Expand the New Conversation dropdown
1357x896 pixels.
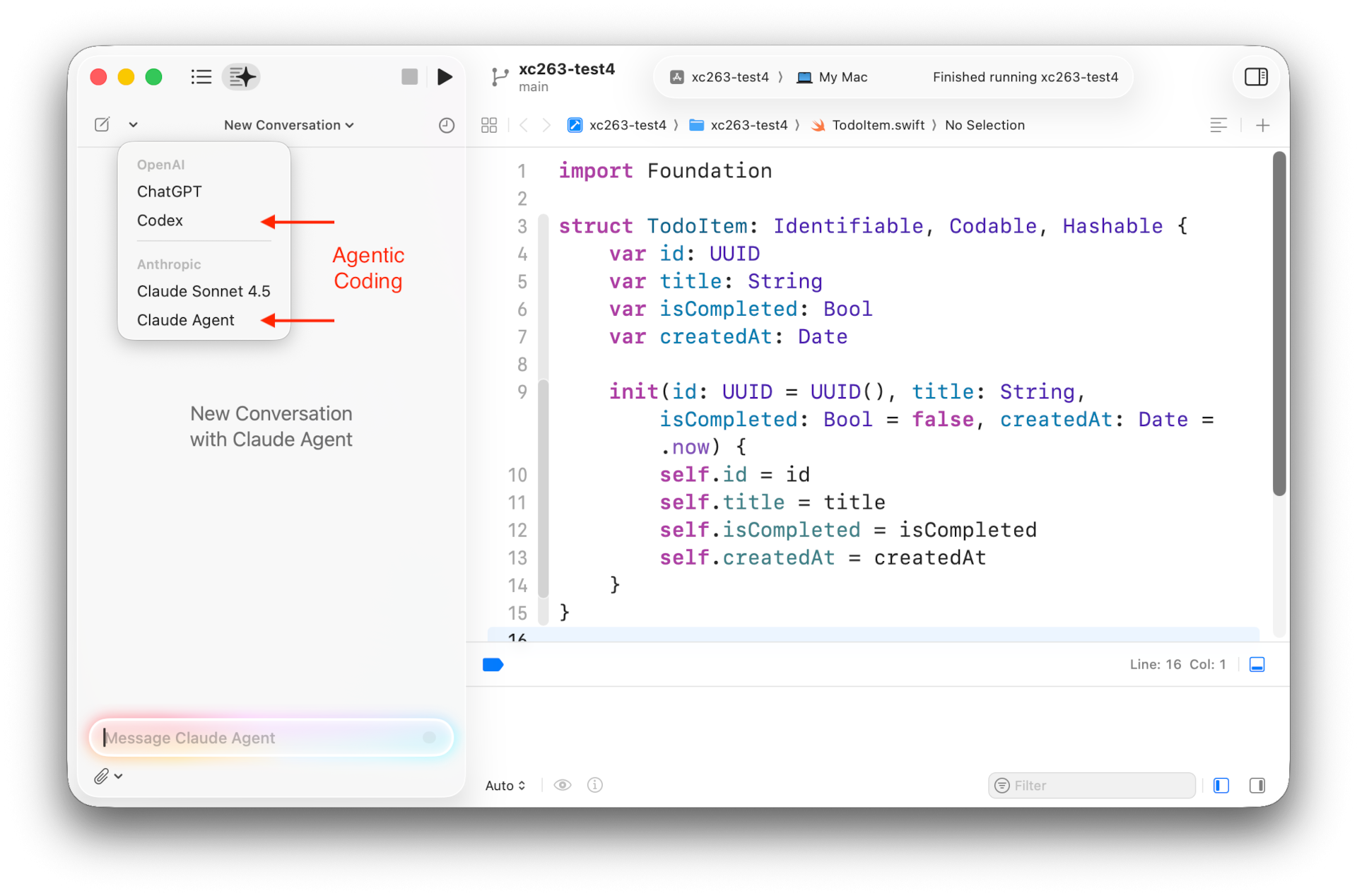288,125
